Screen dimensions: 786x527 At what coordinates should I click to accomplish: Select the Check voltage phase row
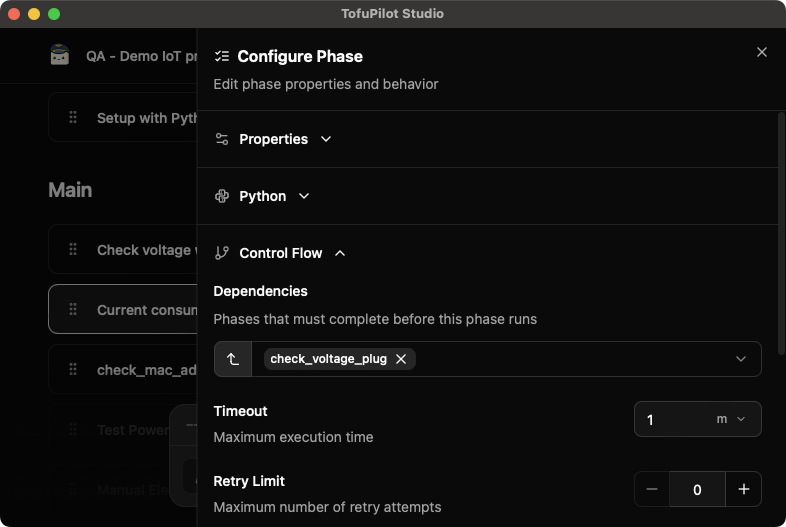(123, 249)
